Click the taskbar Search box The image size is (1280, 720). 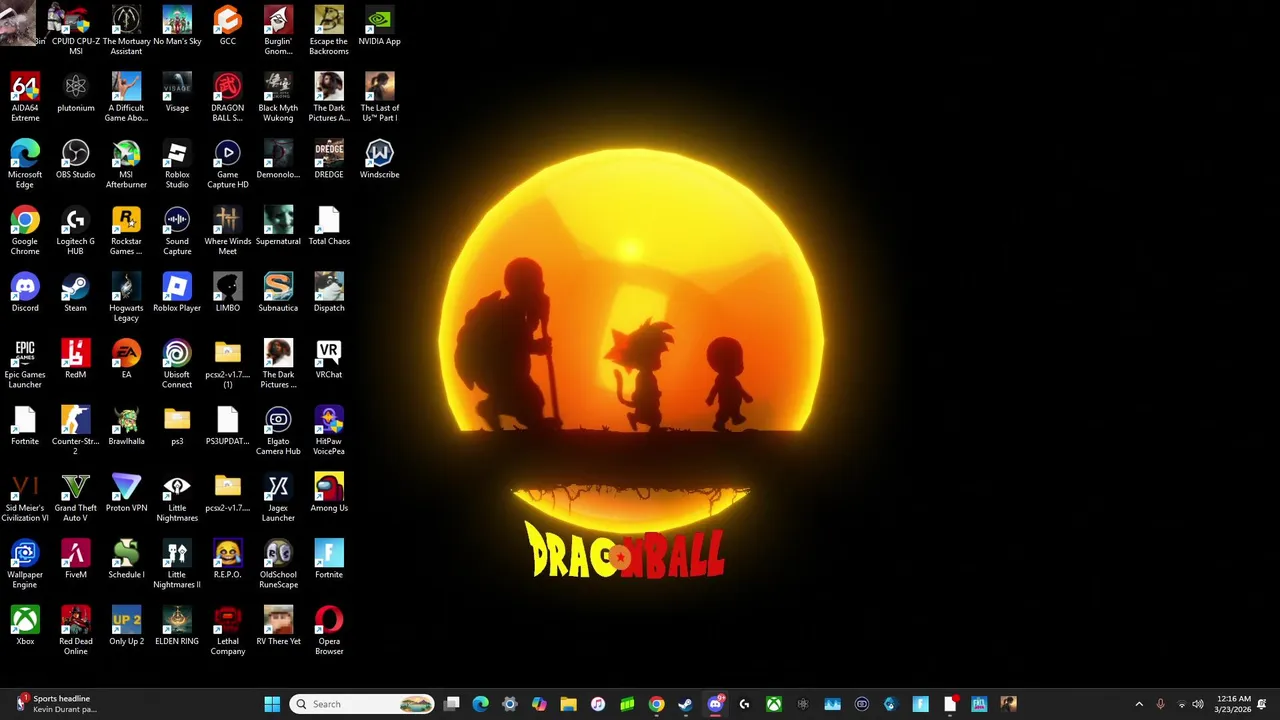[362, 704]
